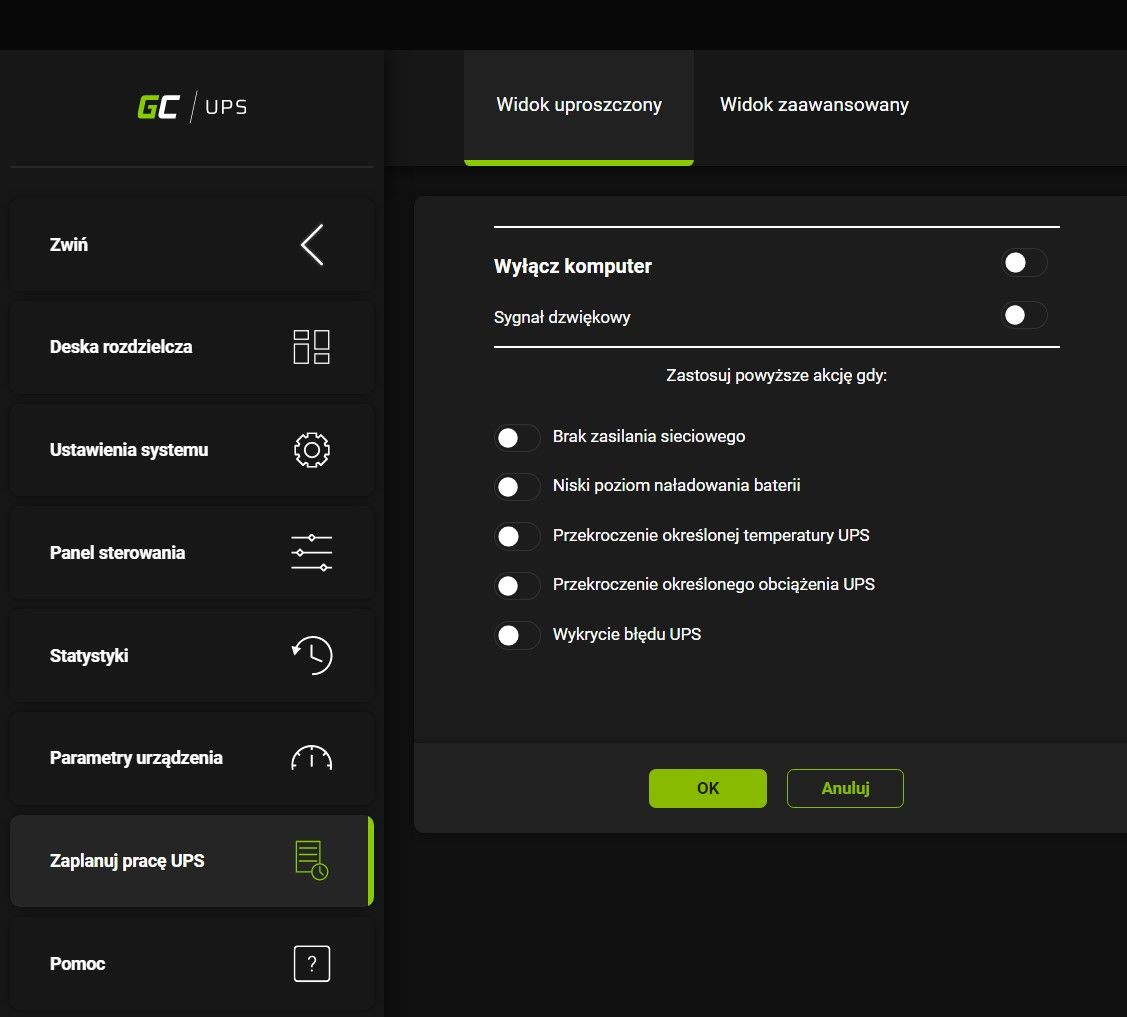
Task: Open Parametry urządzenia menu item
Action: click(x=192, y=758)
